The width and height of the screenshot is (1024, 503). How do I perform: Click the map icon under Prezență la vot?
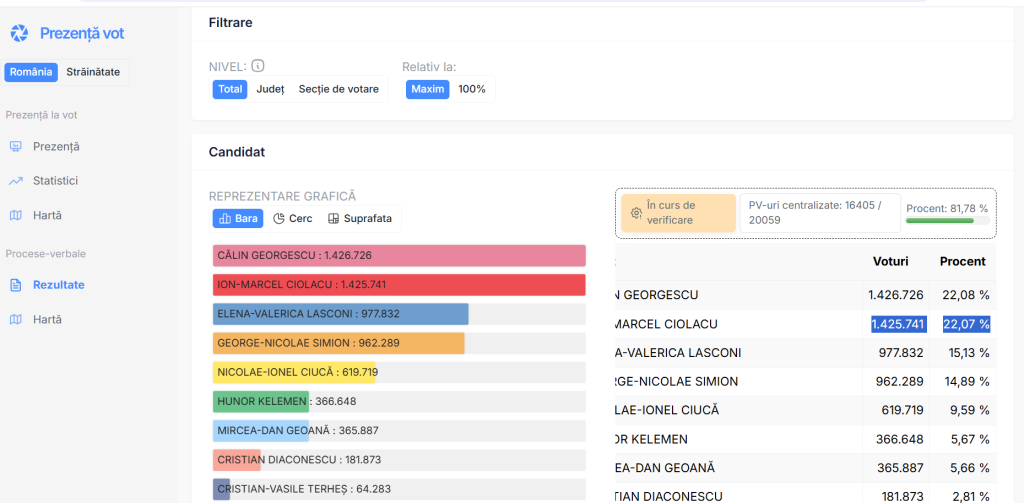point(16,215)
